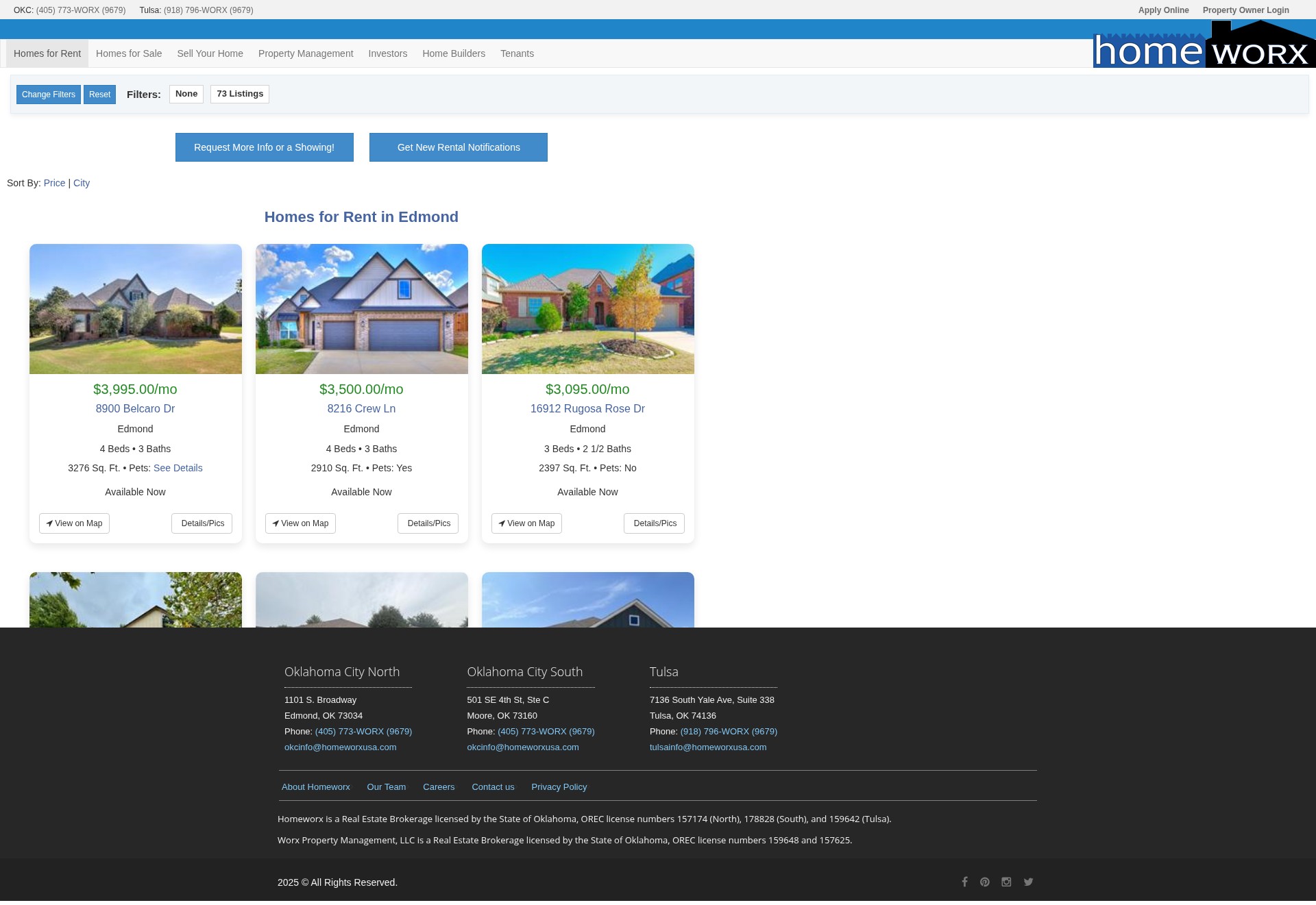This screenshot has width=1316, height=905.
Task: Open the Tenants menu item
Action: (517, 53)
